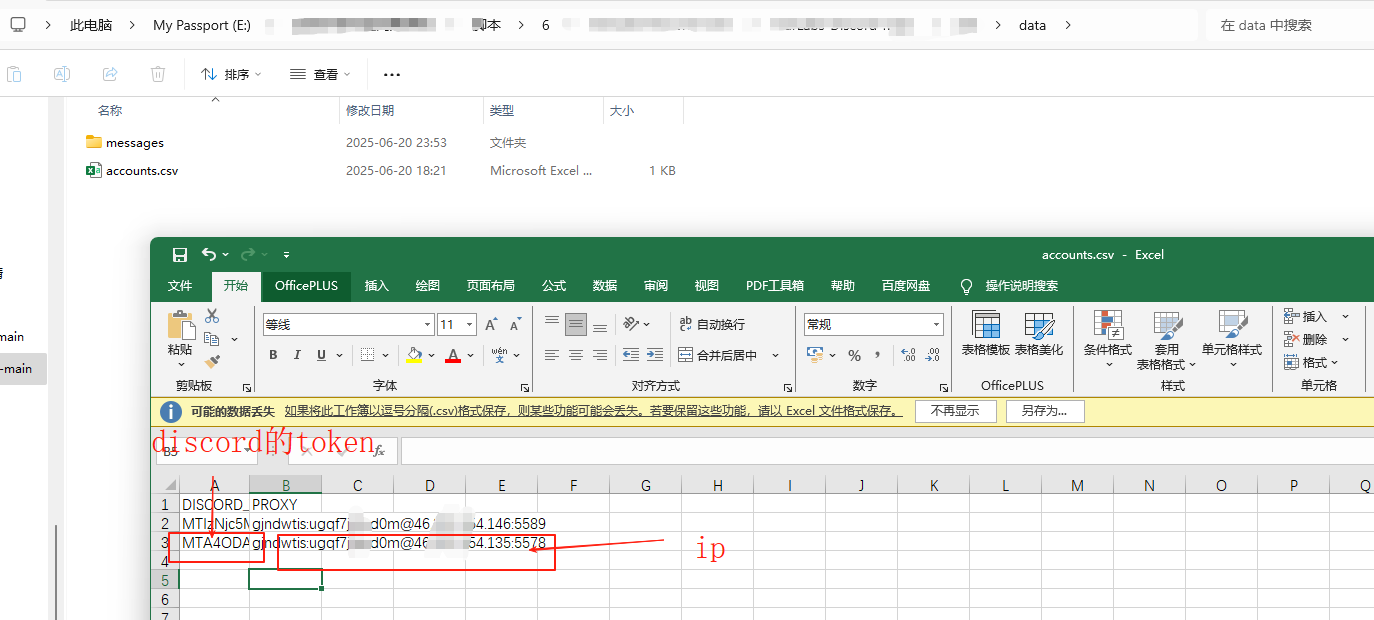The height and width of the screenshot is (620, 1374).
Task: Open the fill color dropdown arrow
Action: pyautogui.click(x=431, y=355)
